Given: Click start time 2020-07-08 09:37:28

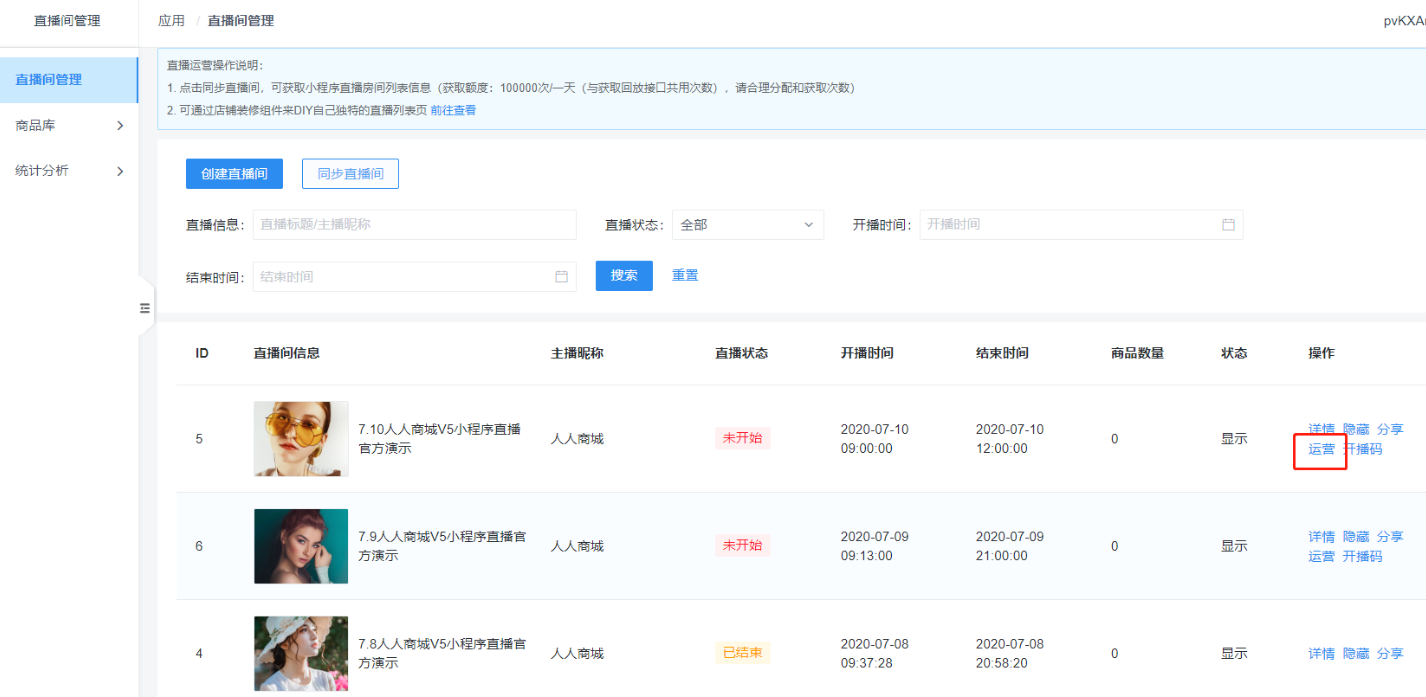Looking at the screenshot, I should [x=875, y=653].
